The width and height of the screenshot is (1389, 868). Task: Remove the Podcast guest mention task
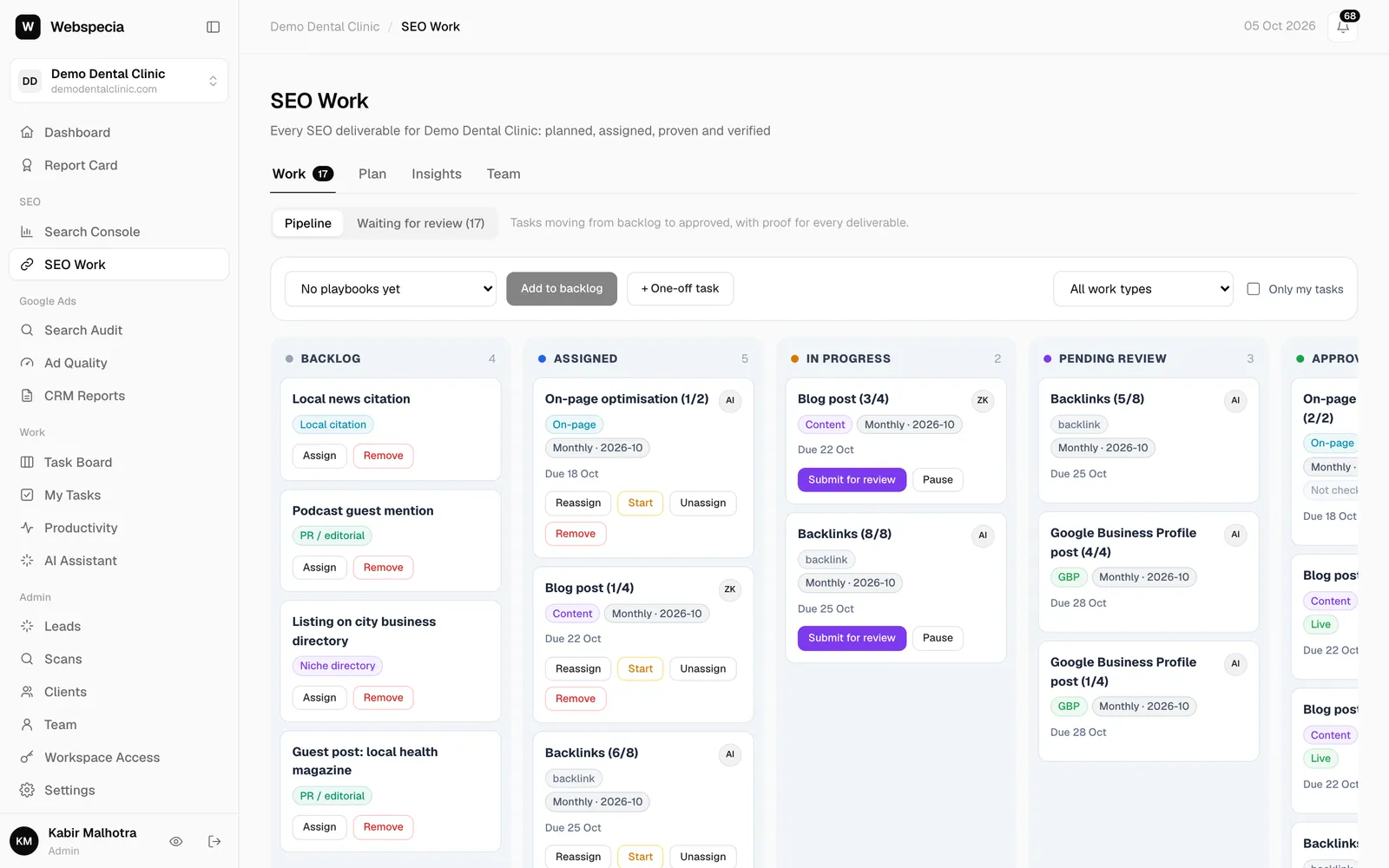coord(384,568)
